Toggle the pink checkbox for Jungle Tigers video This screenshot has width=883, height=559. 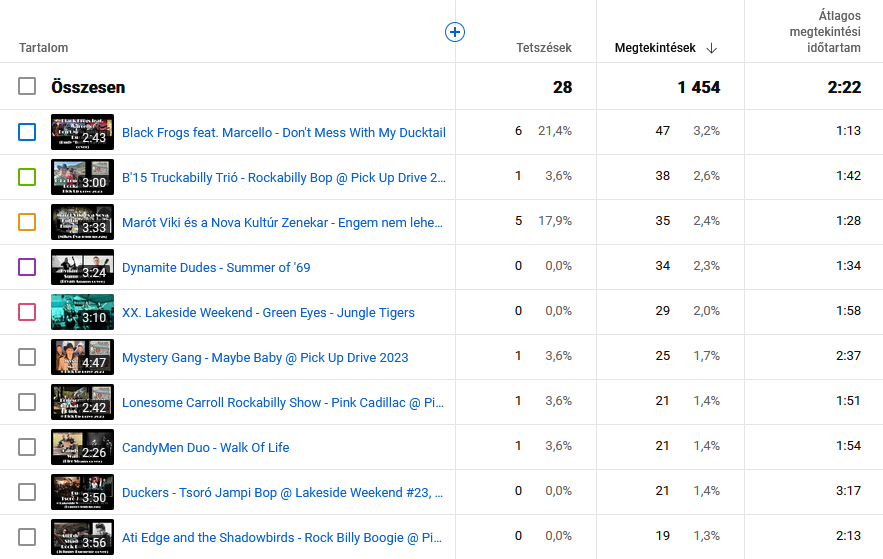point(27,312)
